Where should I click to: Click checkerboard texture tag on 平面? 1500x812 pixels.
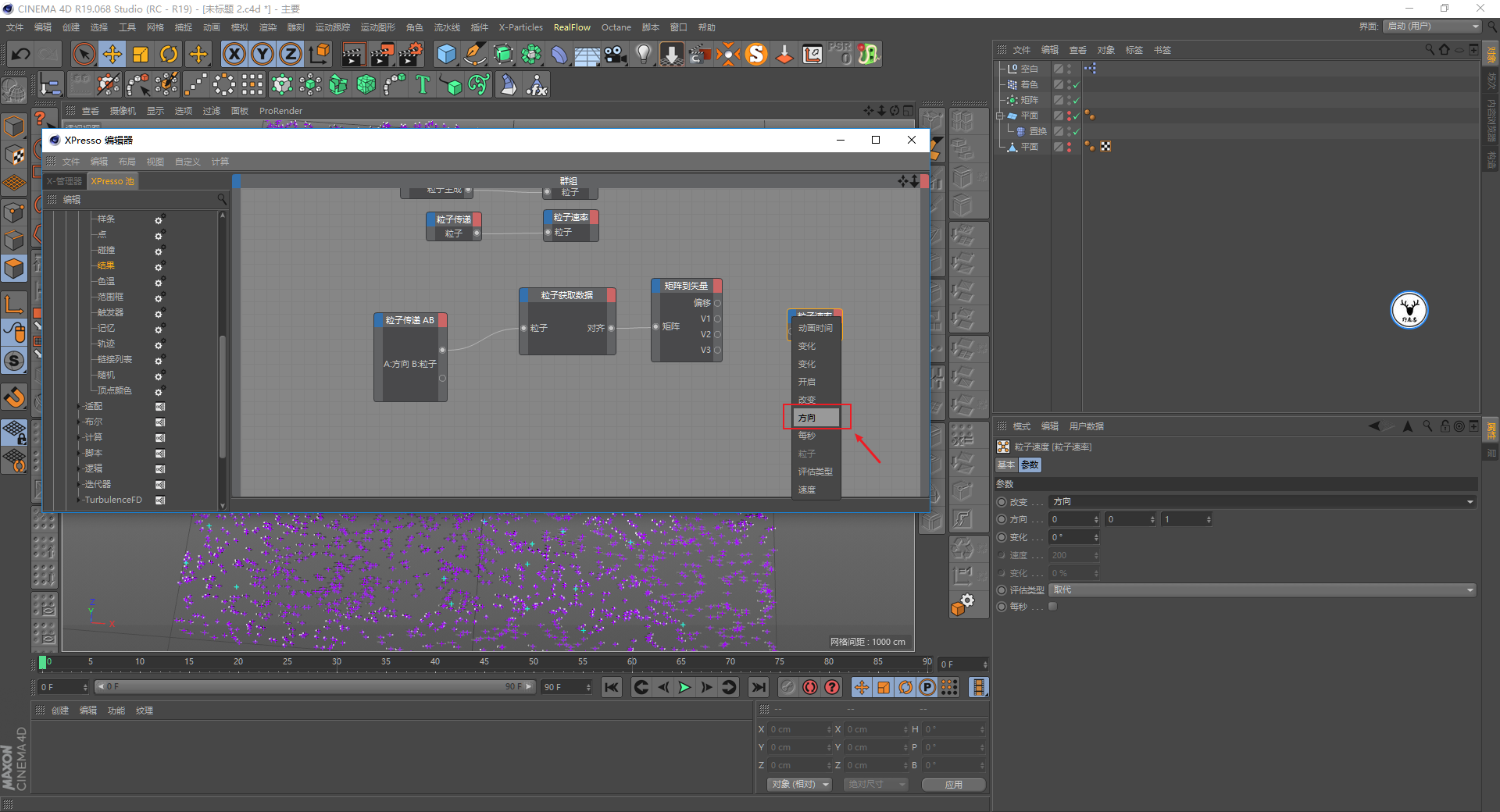(x=1105, y=147)
